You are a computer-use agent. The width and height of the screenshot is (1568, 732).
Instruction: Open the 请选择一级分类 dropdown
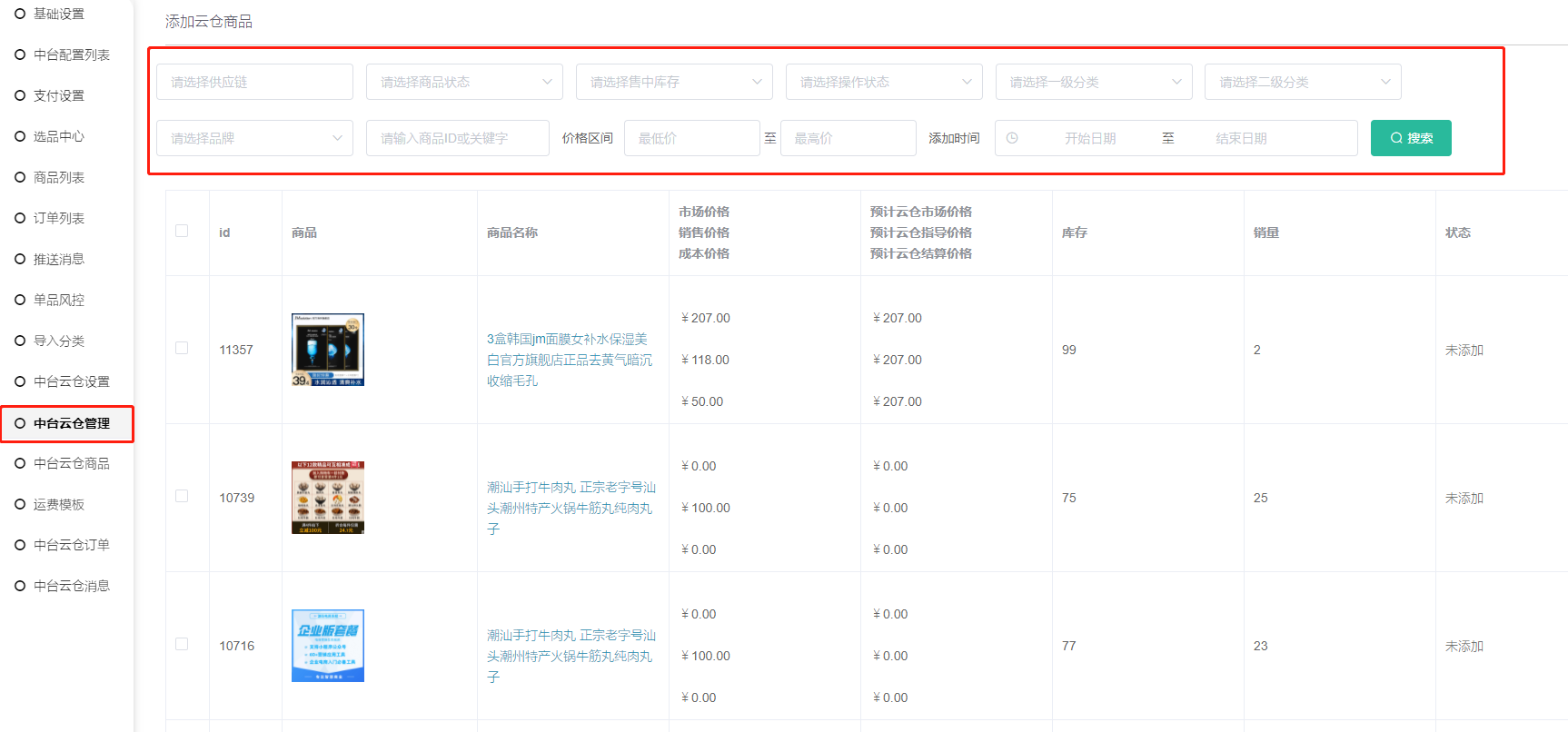pos(1093,82)
